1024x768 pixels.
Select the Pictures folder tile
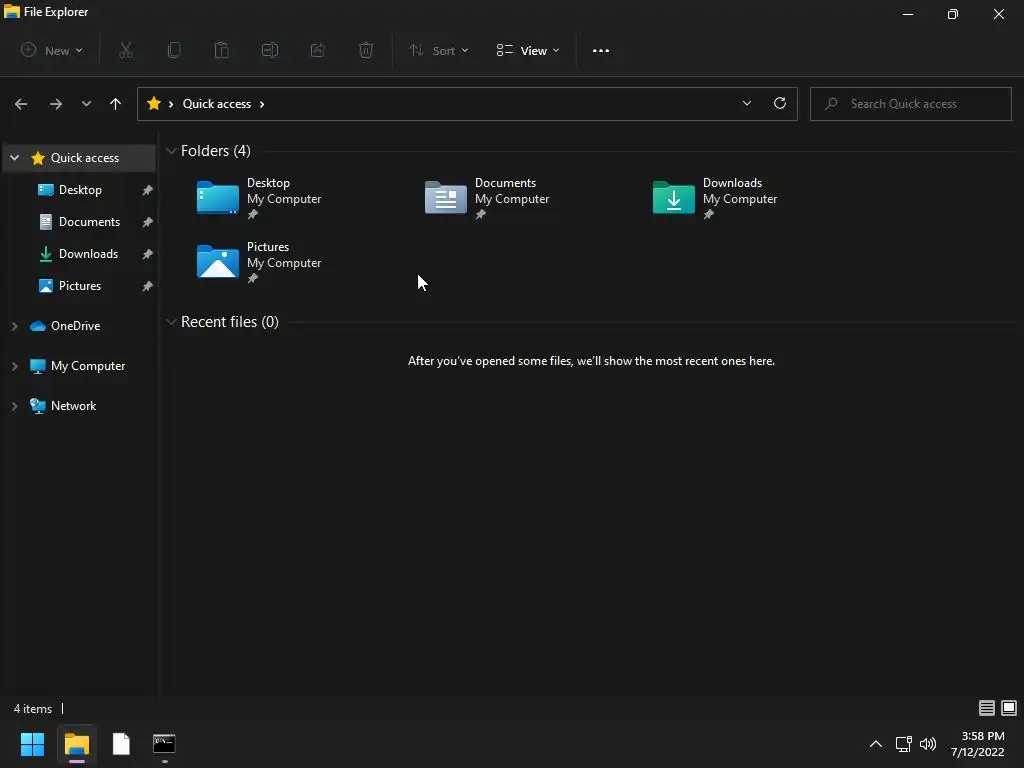[x=259, y=262]
